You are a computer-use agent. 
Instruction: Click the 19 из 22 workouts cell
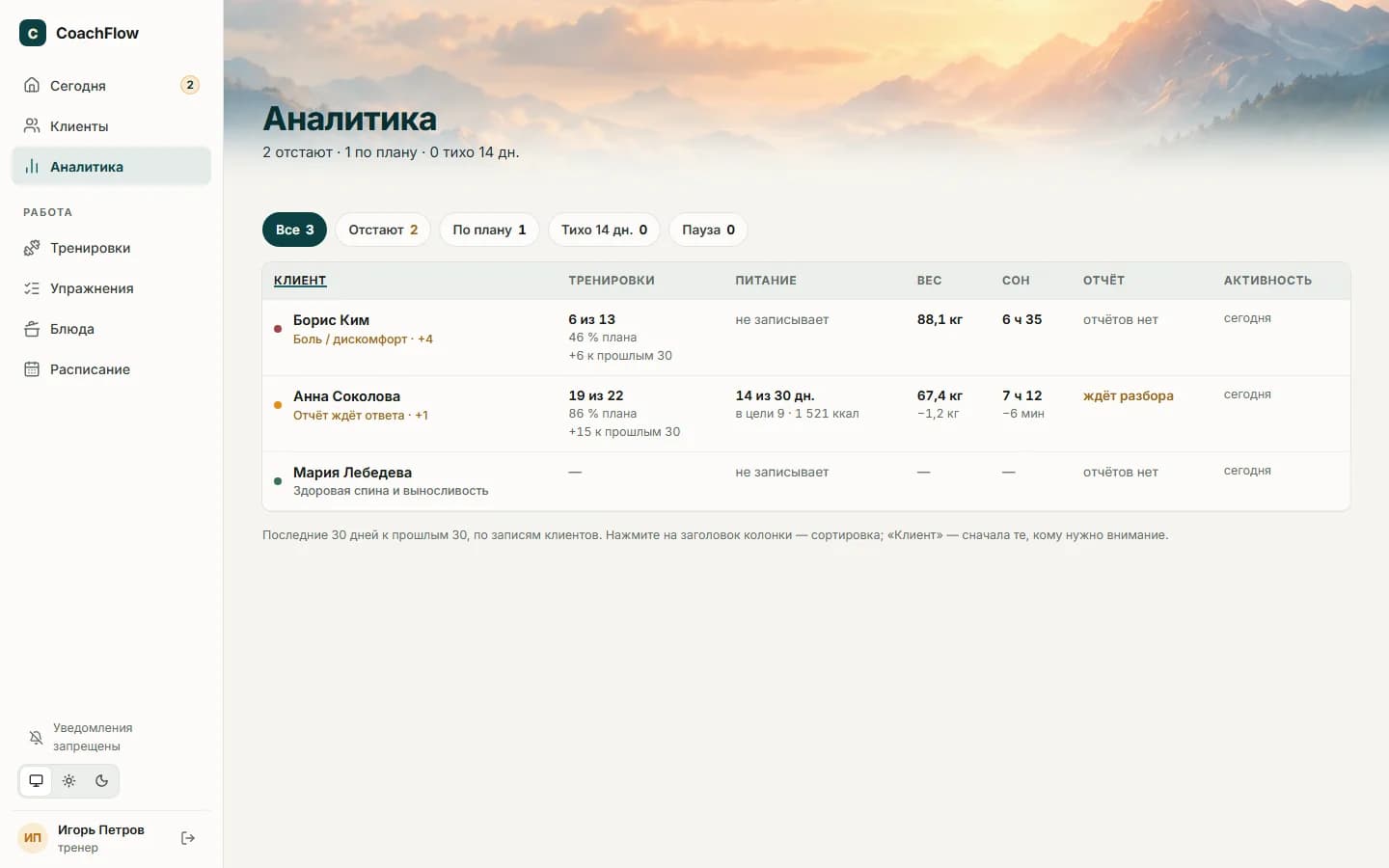[596, 395]
